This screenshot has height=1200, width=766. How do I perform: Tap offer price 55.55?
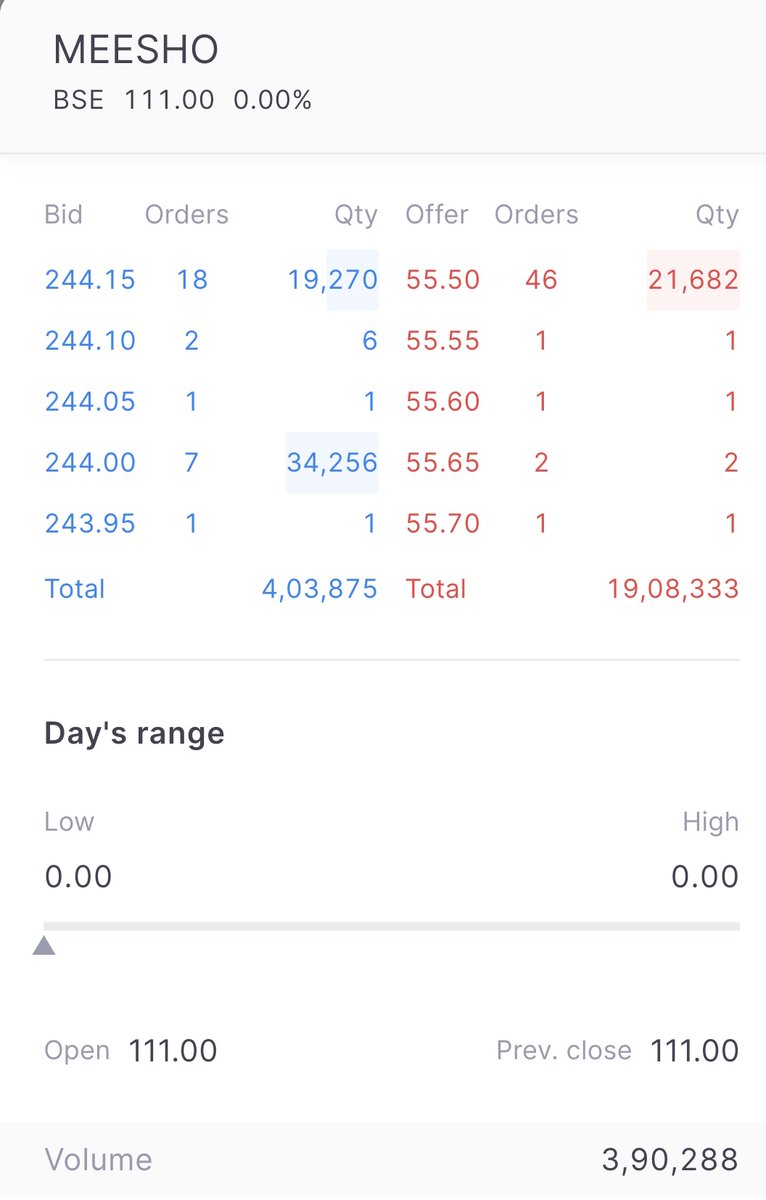pos(443,341)
